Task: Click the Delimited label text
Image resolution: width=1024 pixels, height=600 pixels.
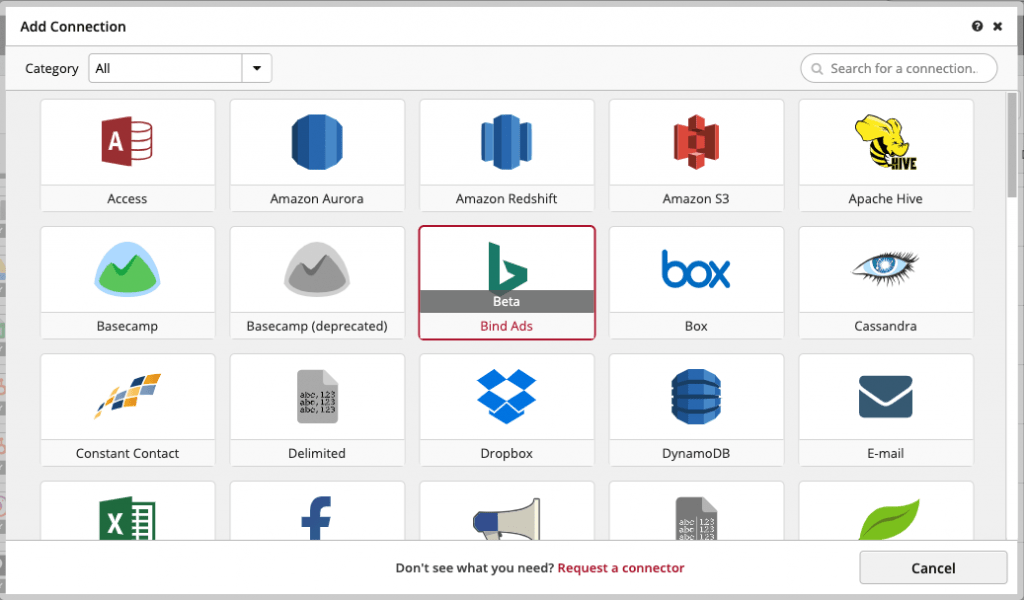Action: click(x=317, y=453)
